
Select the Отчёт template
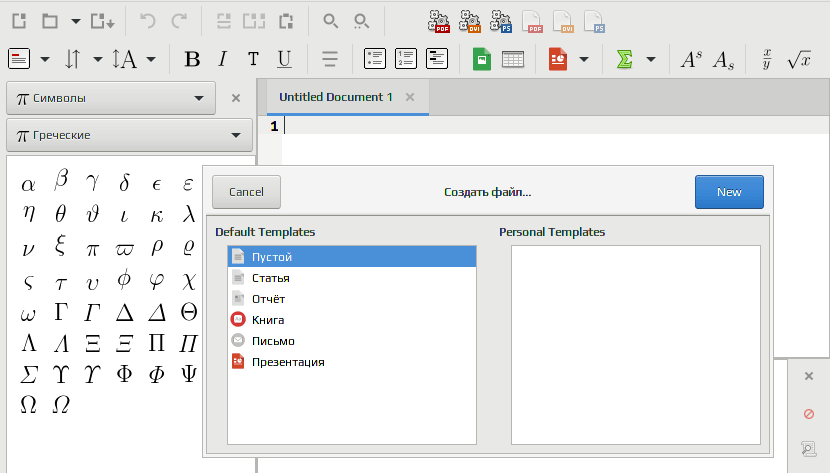click(x=352, y=299)
